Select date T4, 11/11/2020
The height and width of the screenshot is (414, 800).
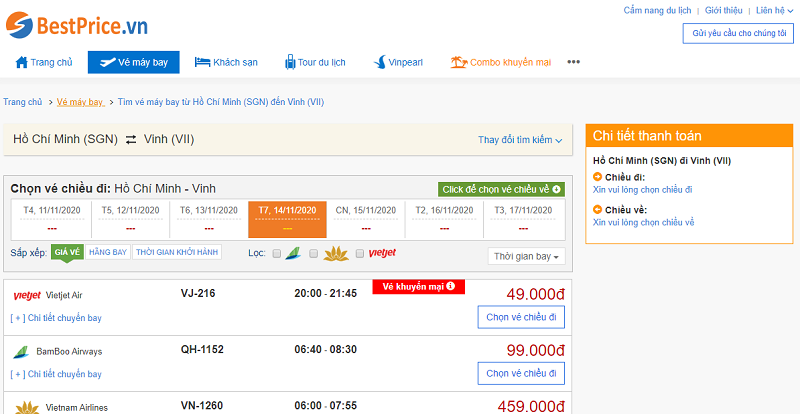[52, 220]
